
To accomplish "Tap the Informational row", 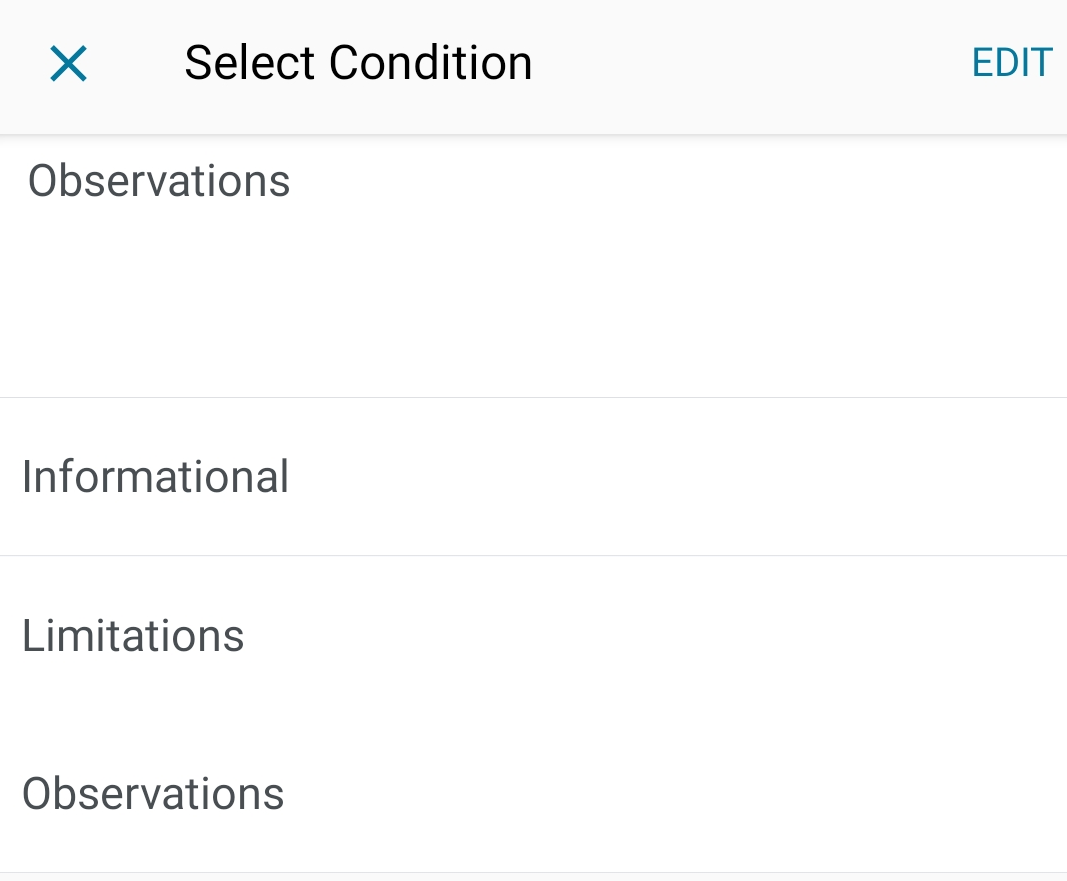I will click(x=533, y=477).
